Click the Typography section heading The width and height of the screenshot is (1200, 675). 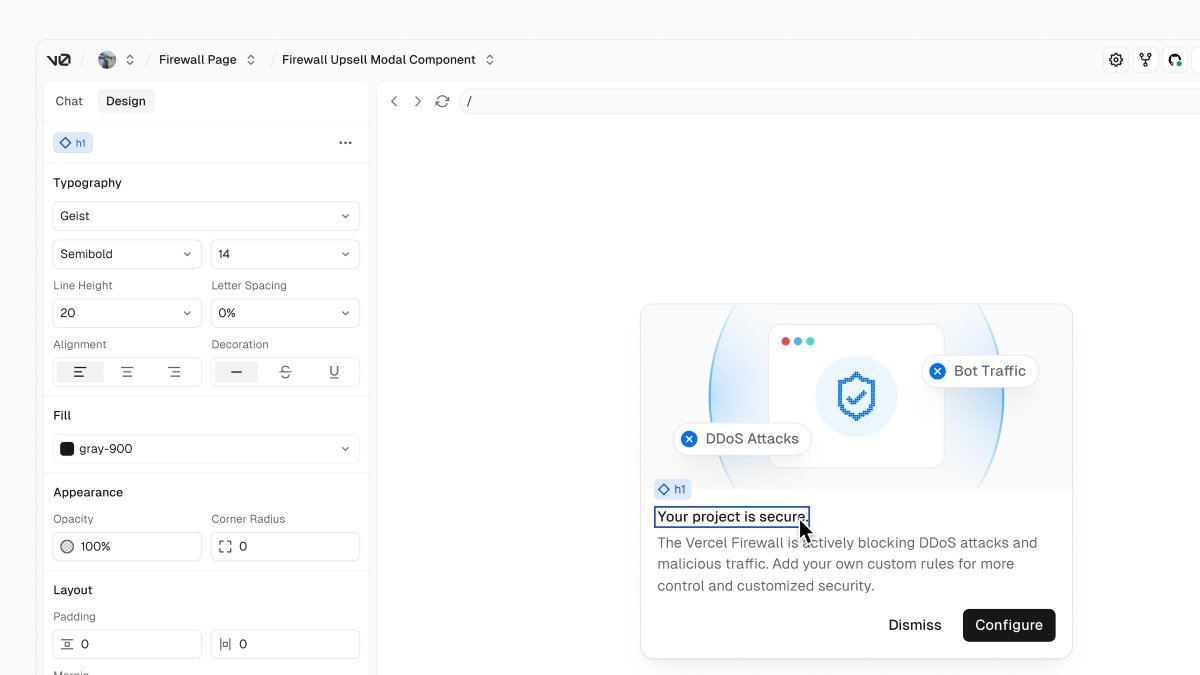click(x=87, y=183)
